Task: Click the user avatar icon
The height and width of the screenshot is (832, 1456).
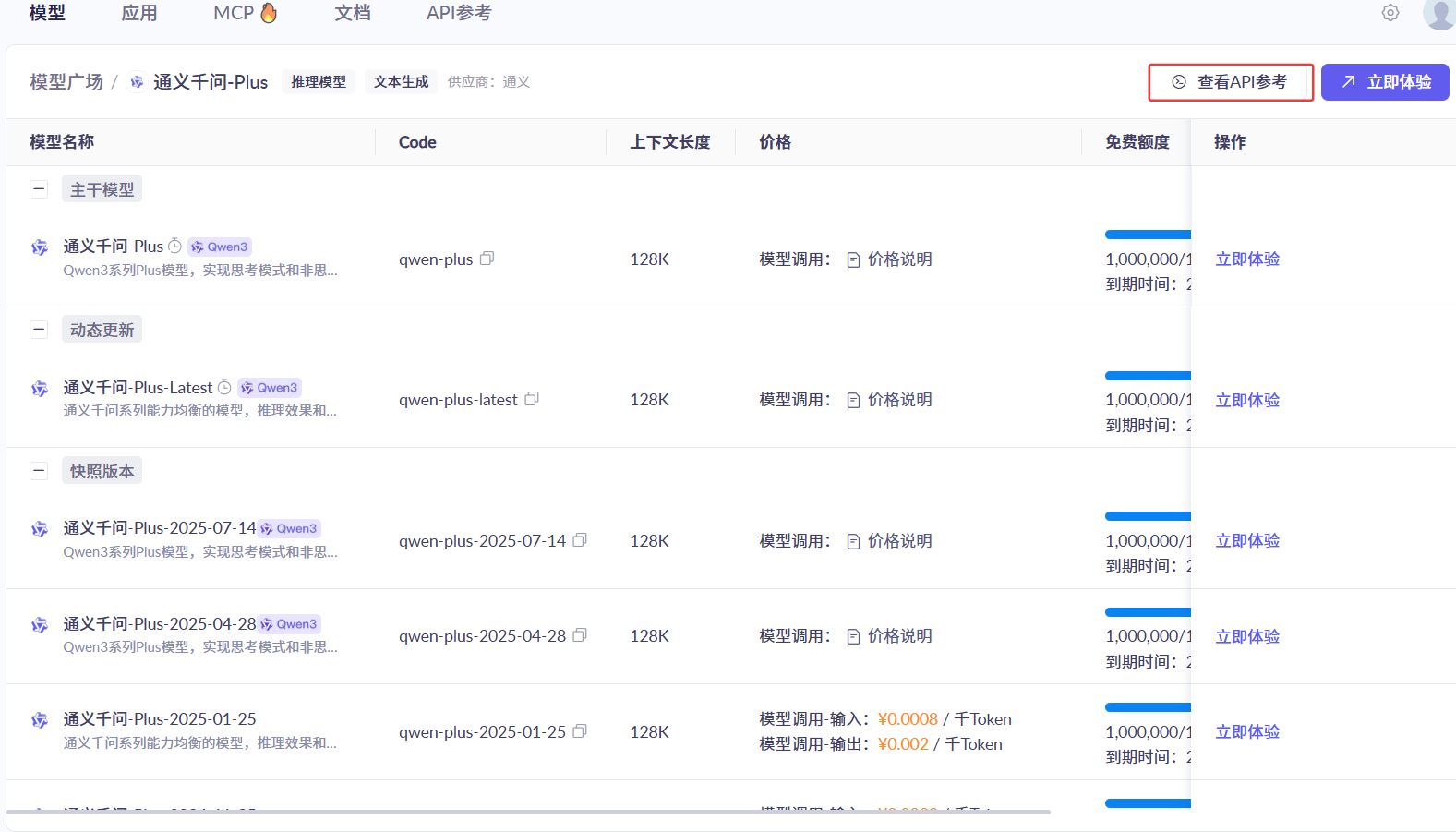Action: point(1438,13)
